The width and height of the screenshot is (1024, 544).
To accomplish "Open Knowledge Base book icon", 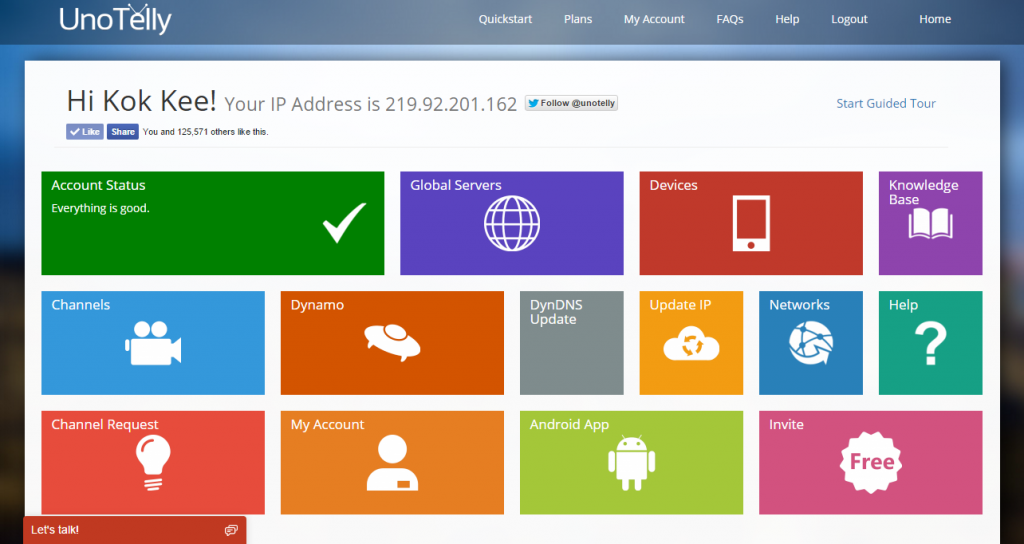I will pos(931,225).
